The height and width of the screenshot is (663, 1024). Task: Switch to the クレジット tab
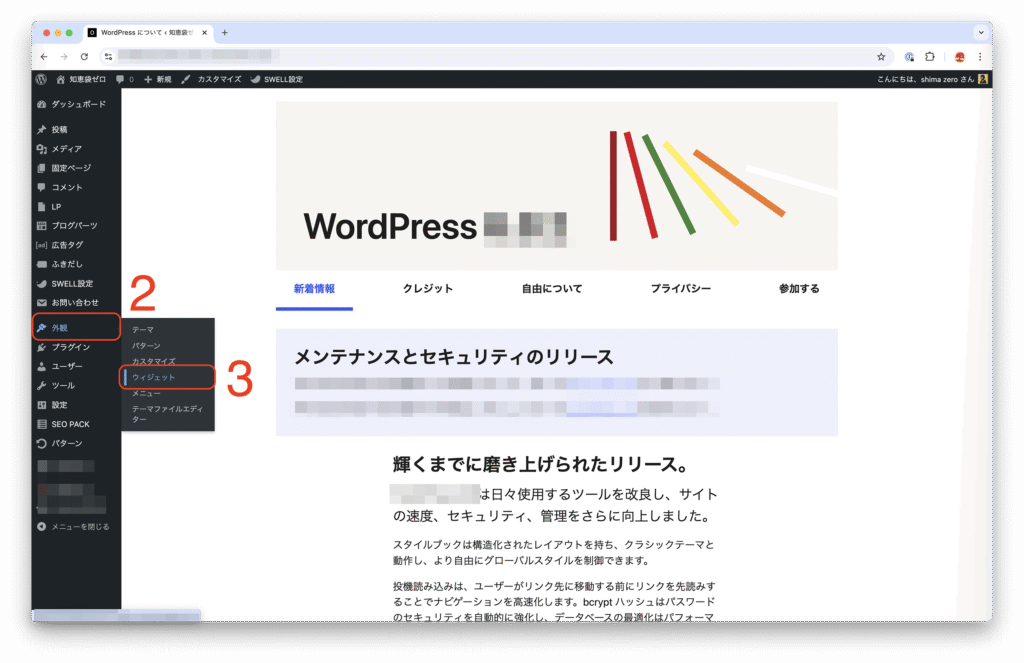tap(428, 289)
